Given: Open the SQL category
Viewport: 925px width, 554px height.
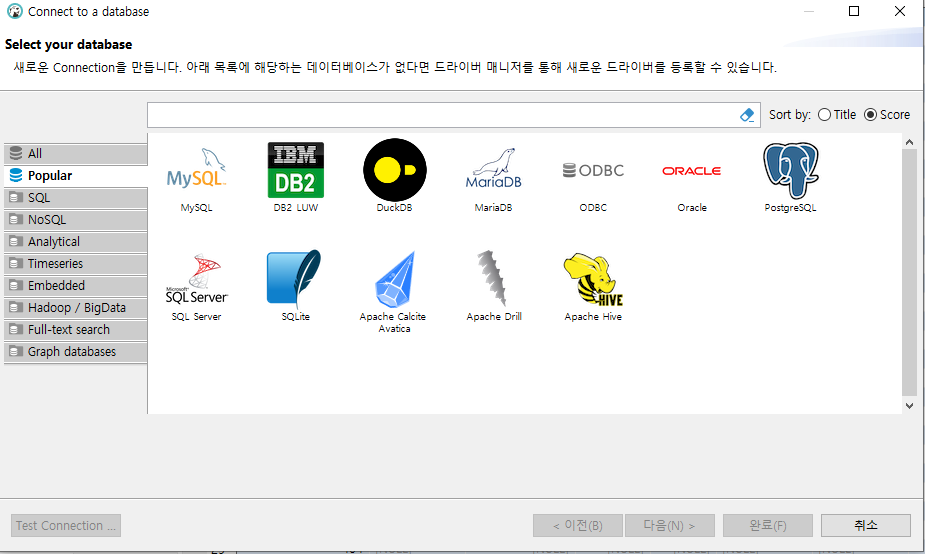Looking at the screenshot, I should coord(76,198).
